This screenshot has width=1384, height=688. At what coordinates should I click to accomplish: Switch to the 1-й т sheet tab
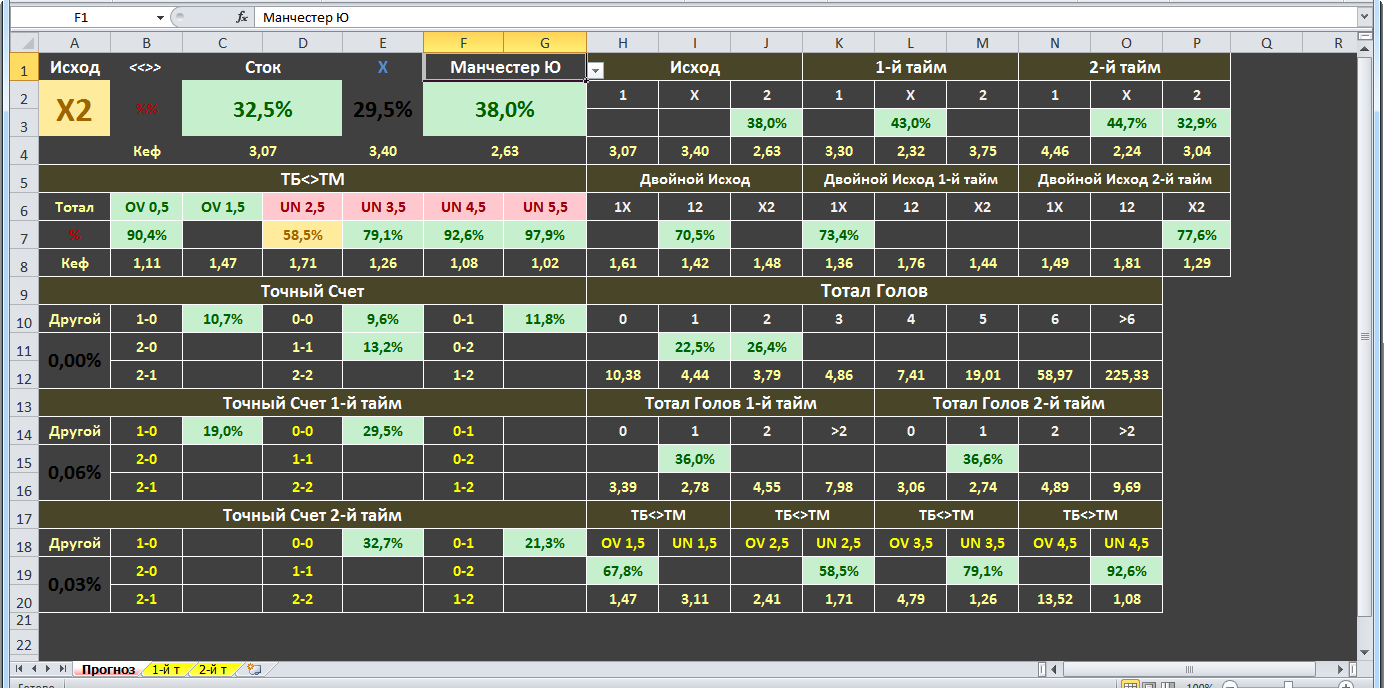pos(166,669)
